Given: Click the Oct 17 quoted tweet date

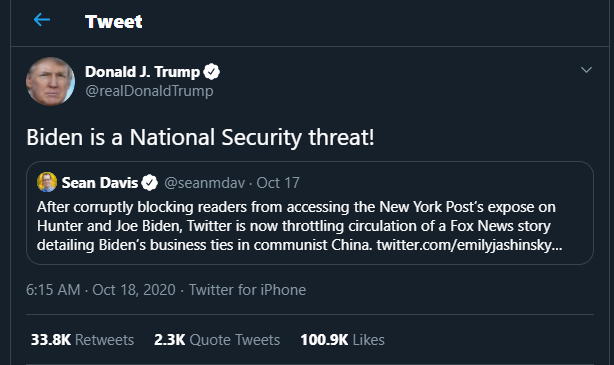Looking at the screenshot, I should coord(278,183).
